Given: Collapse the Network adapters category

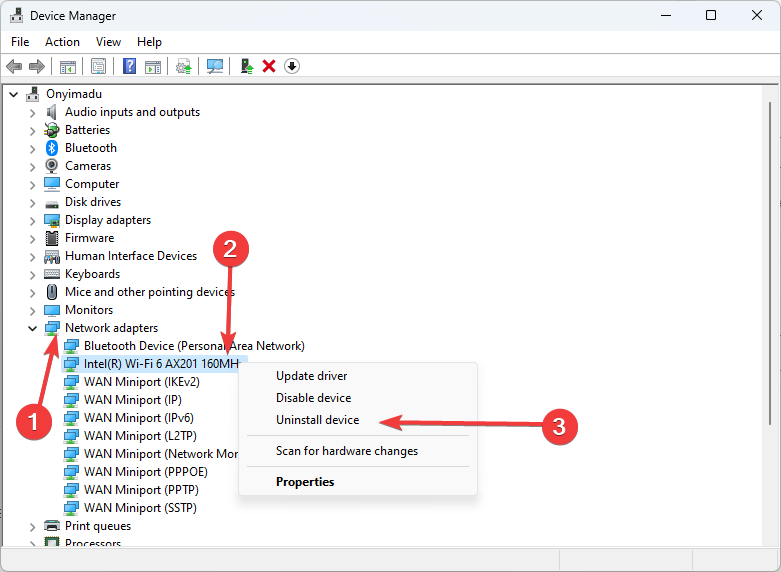Looking at the screenshot, I should pyautogui.click(x=32, y=328).
